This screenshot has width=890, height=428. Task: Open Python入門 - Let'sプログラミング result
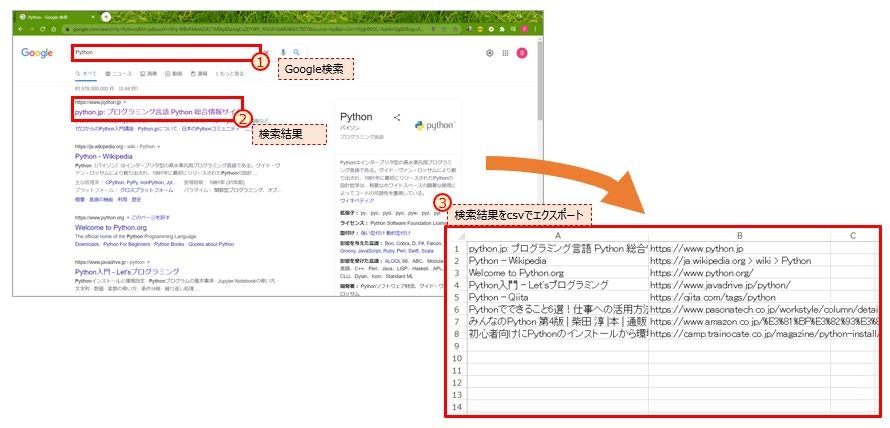pyautogui.click(x=127, y=271)
